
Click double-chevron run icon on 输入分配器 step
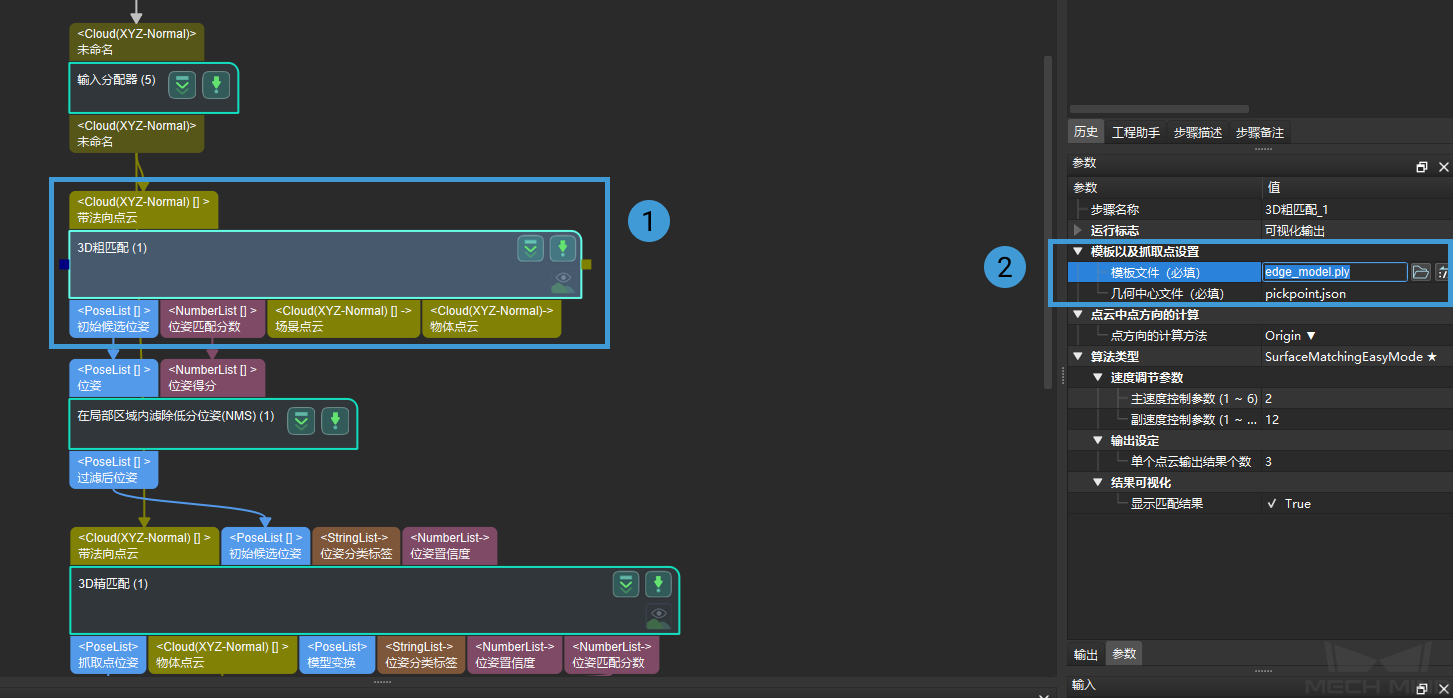181,85
